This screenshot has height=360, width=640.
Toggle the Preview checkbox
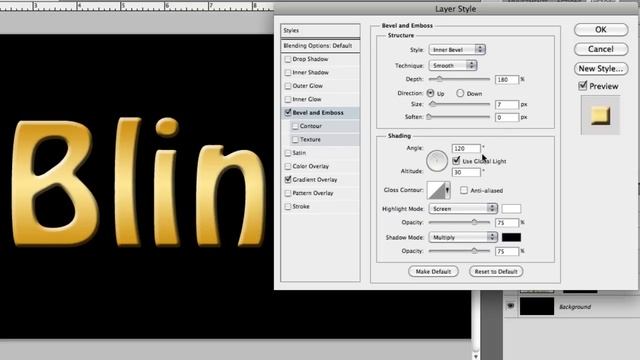pyautogui.click(x=583, y=86)
